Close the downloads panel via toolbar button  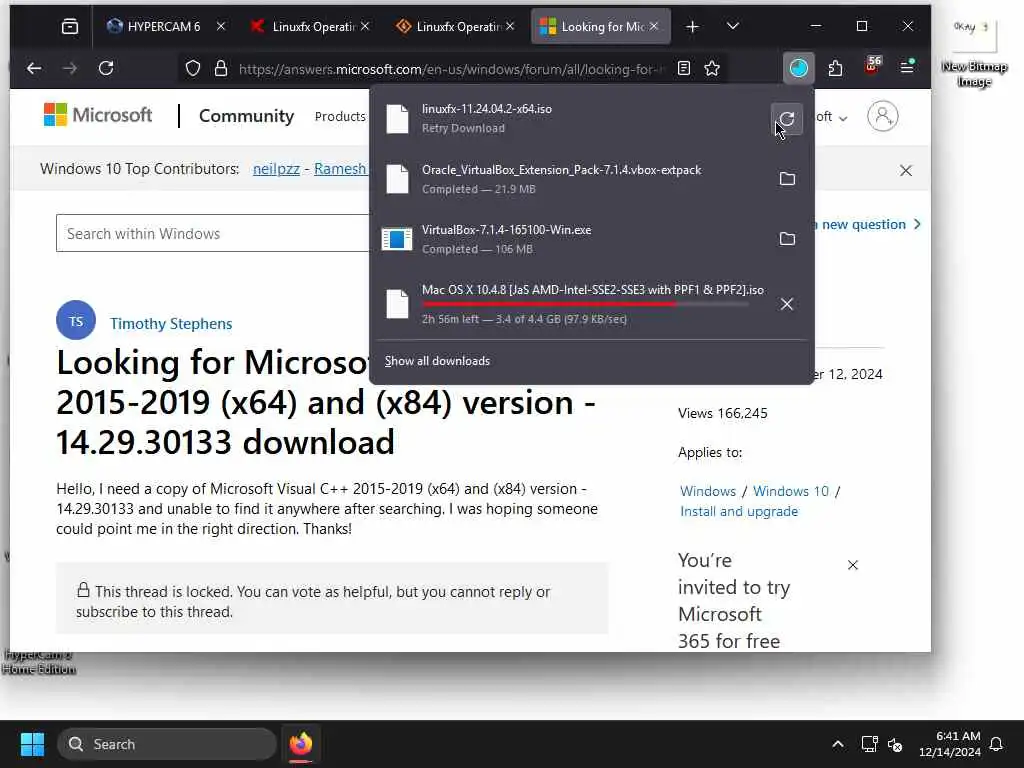pos(799,68)
